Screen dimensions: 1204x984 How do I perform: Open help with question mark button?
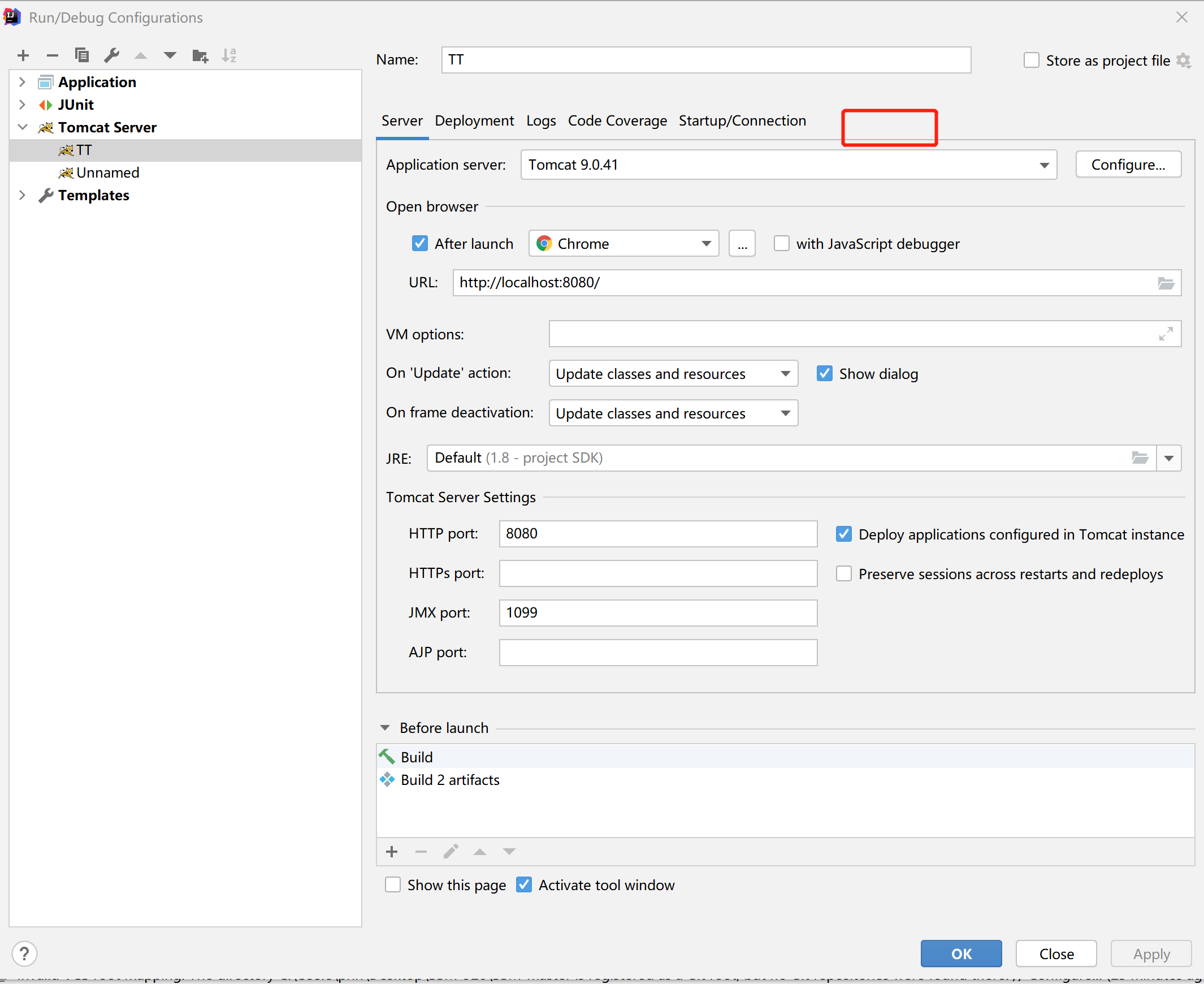coord(24,953)
